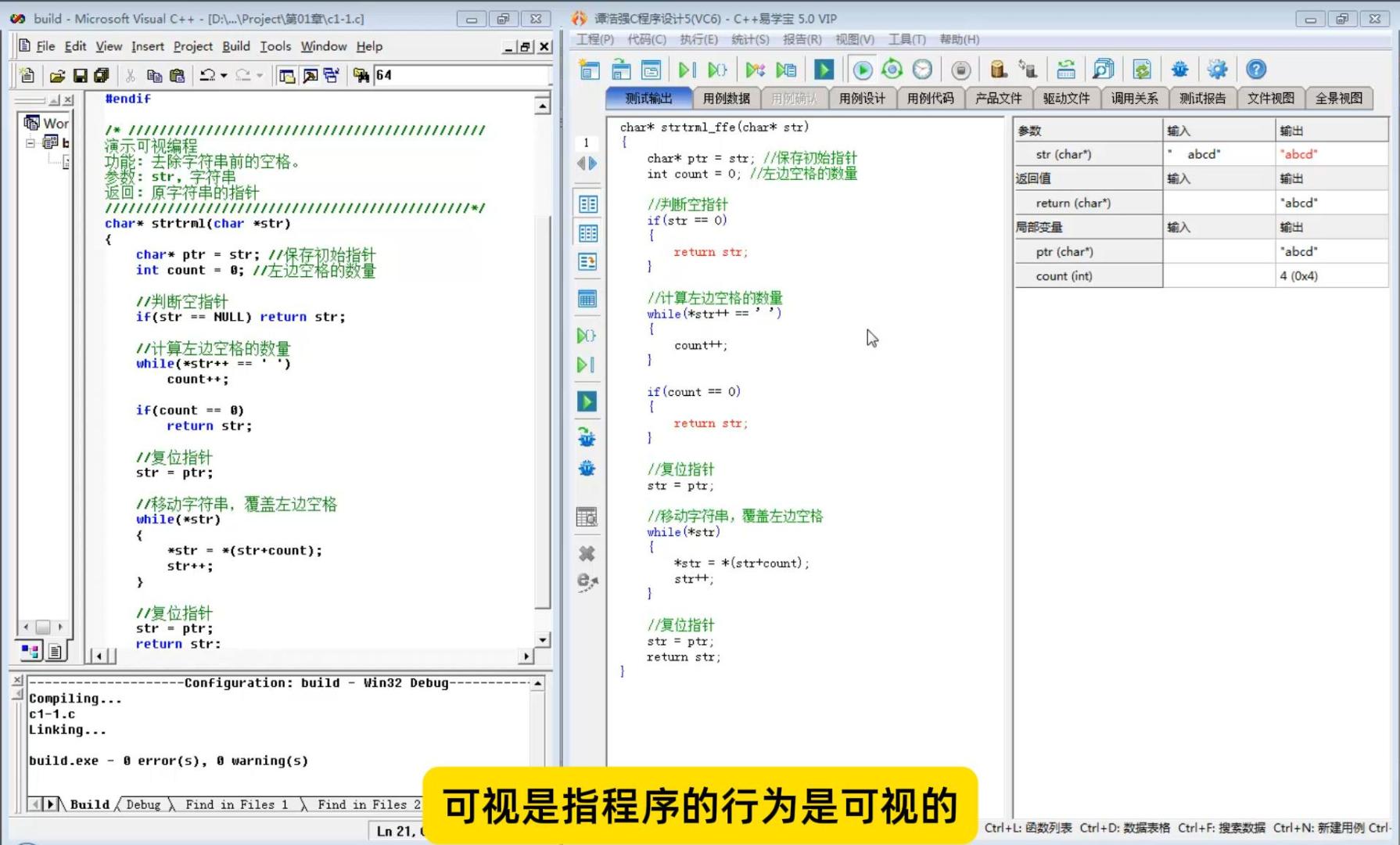Select the Build output tab

coord(89,804)
